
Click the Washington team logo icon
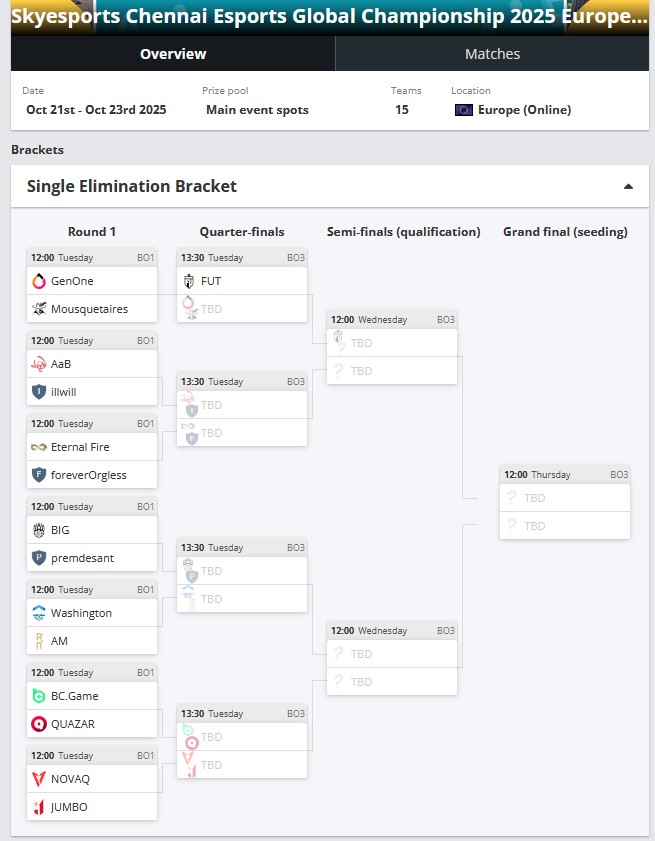(39, 613)
